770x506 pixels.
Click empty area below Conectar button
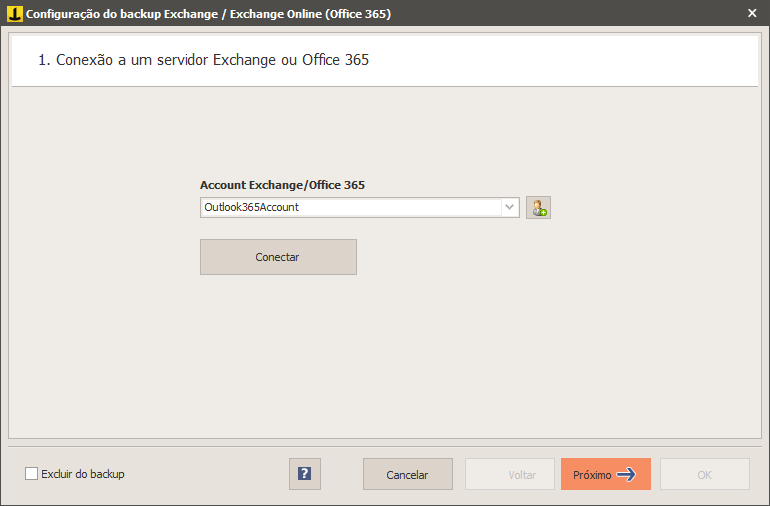pyautogui.click(x=385, y=354)
